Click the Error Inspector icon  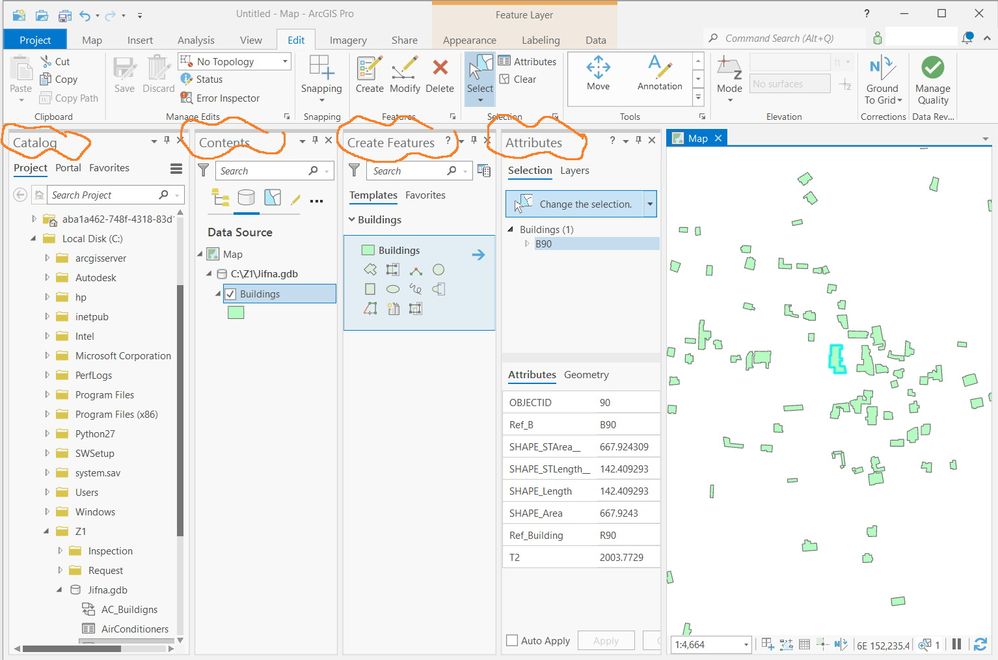(186, 98)
